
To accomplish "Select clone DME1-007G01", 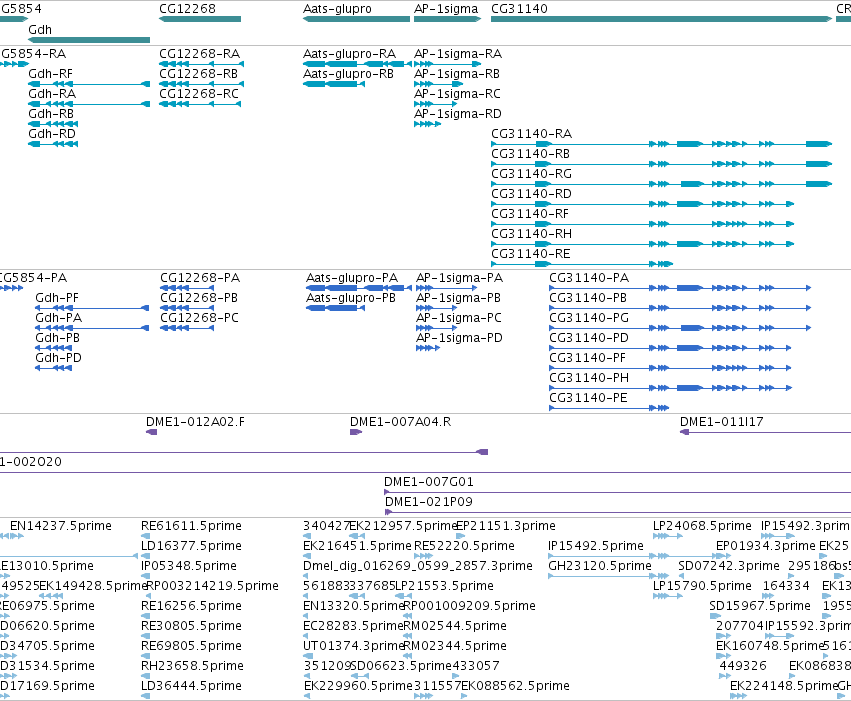I will point(429,482).
